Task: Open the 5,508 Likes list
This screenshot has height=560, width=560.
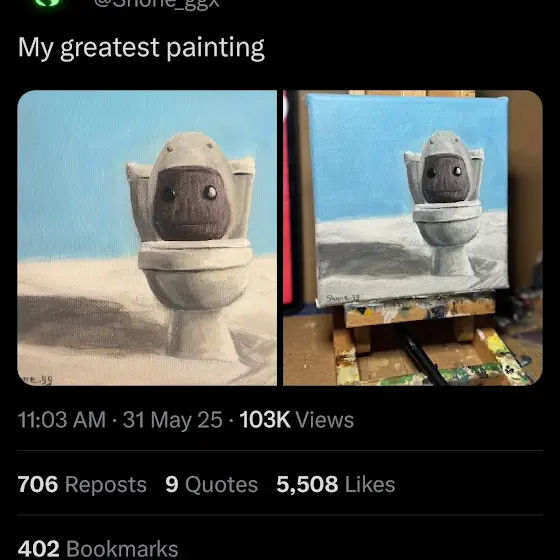Action: click(336, 484)
